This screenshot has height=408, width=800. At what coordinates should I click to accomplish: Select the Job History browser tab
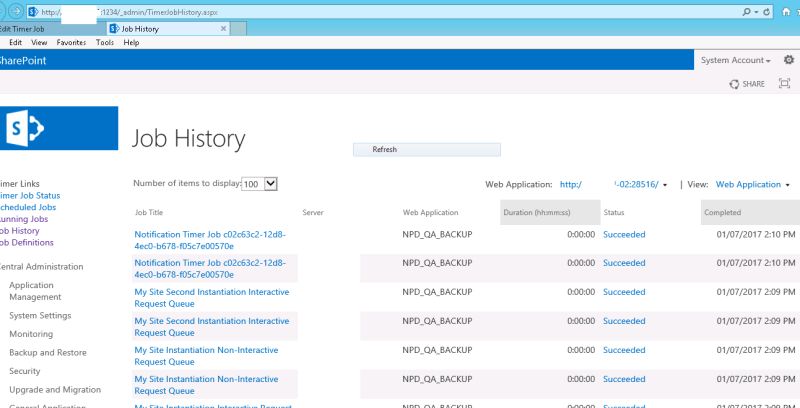[x=169, y=29]
